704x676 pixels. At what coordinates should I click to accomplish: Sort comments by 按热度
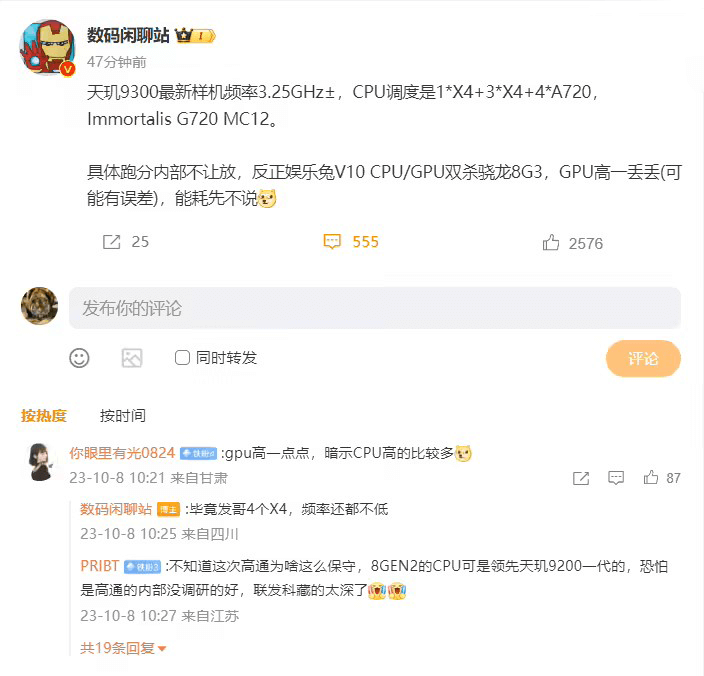[x=44, y=416]
